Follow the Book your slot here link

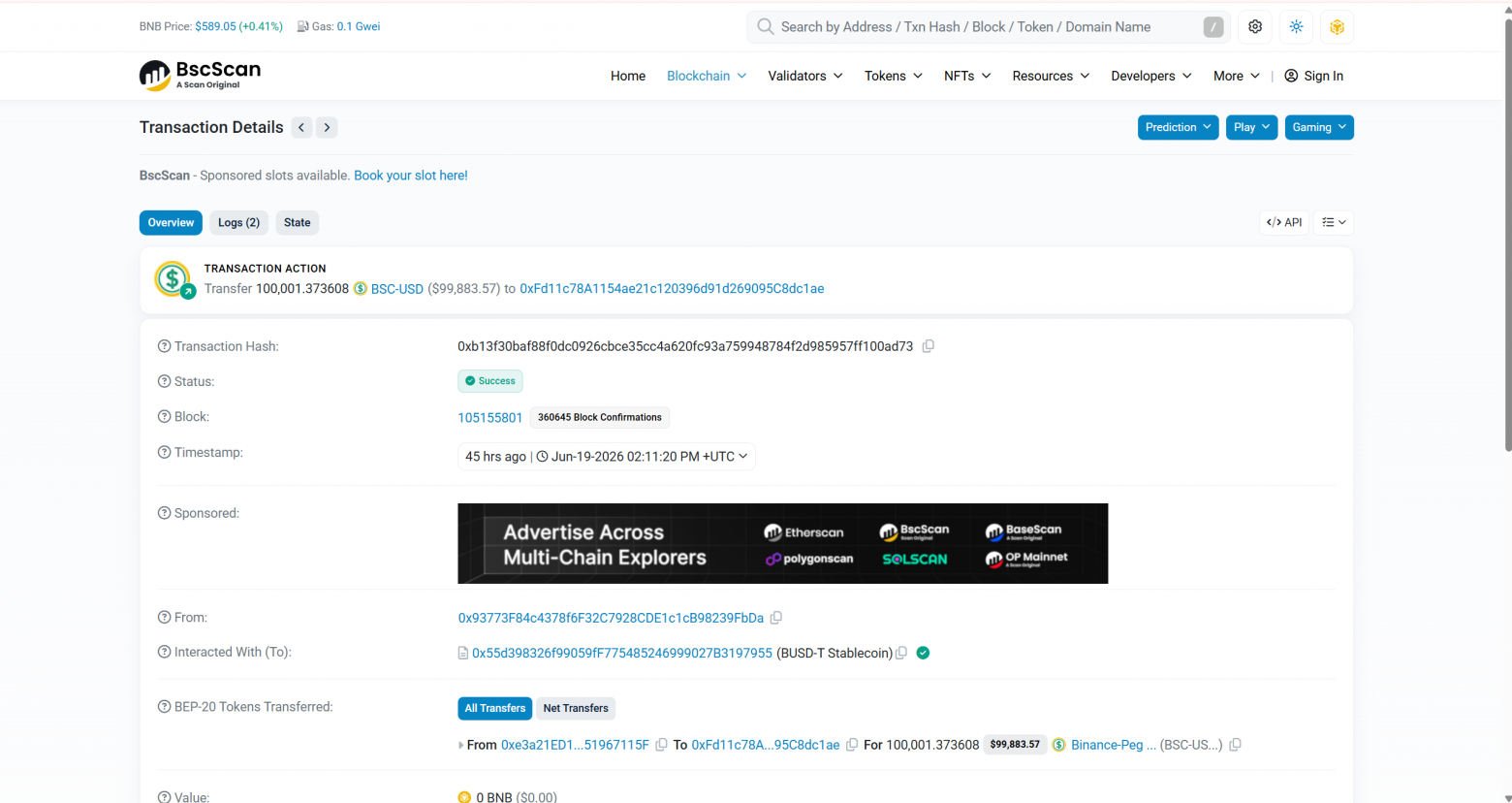click(411, 176)
